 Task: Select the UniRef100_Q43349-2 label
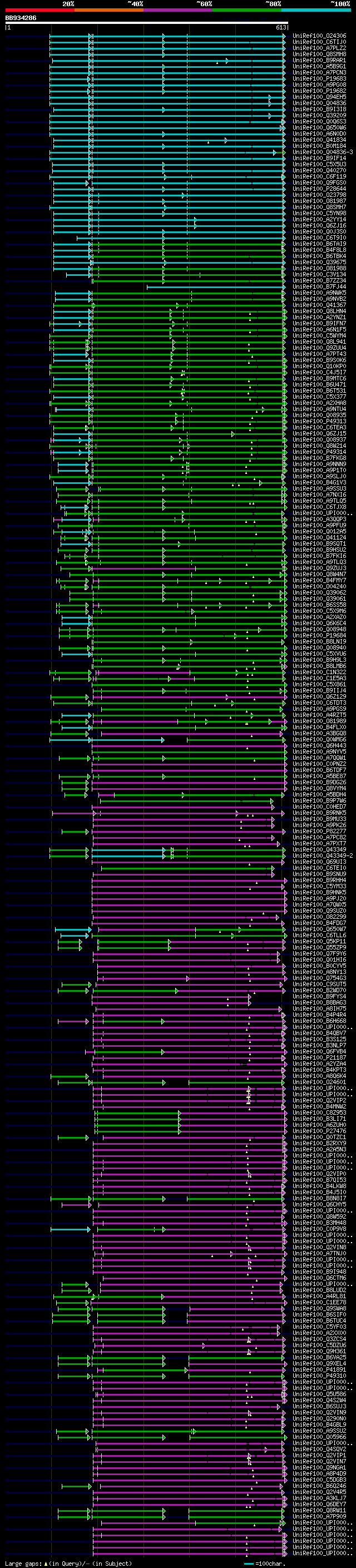click(323, 856)
